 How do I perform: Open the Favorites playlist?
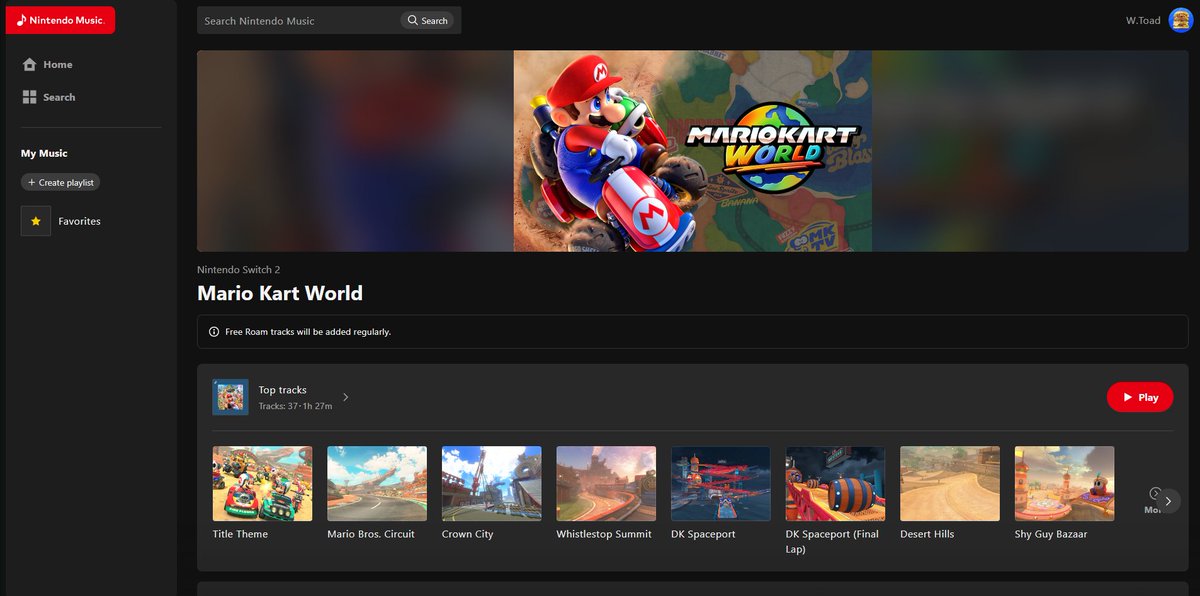(61, 221)
